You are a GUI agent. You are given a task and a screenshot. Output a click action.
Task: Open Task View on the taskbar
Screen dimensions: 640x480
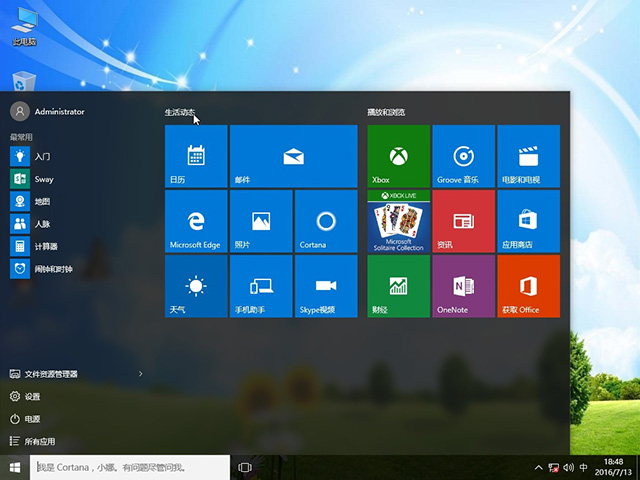245,467
